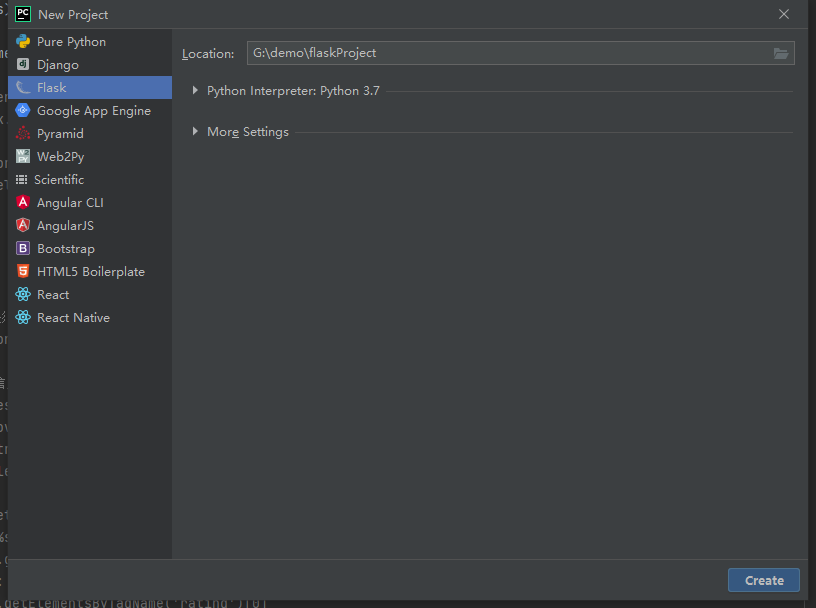This screenshot has width=816, height=608.
Task: Select the "HTML5 Boilerplate" label text
Action: click(91, 272)
